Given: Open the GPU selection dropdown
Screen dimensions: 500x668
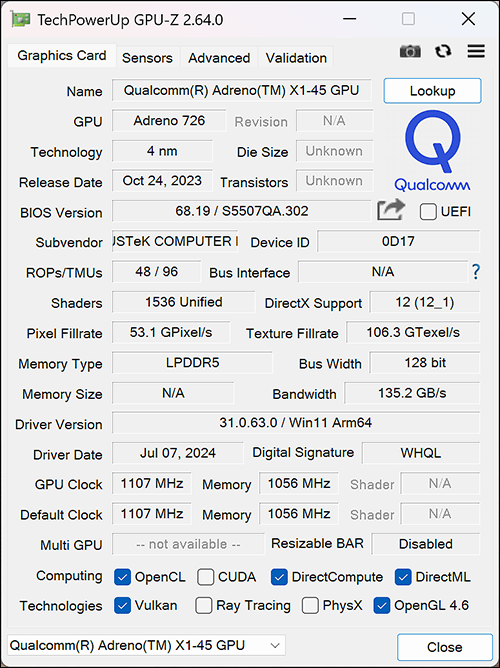Looking at the screenshot, I should 146,645.
